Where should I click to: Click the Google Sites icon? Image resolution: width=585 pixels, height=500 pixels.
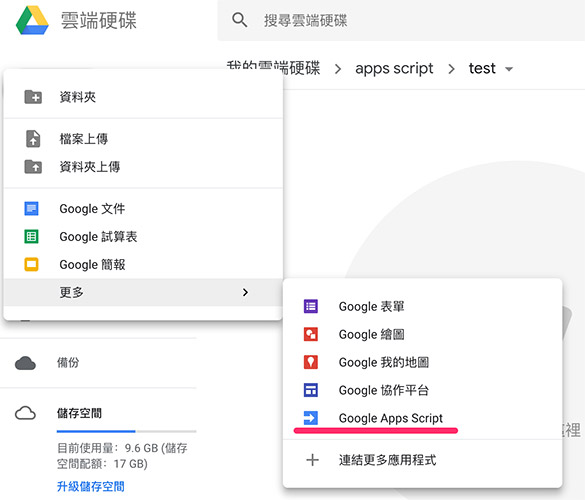(311, 390)
